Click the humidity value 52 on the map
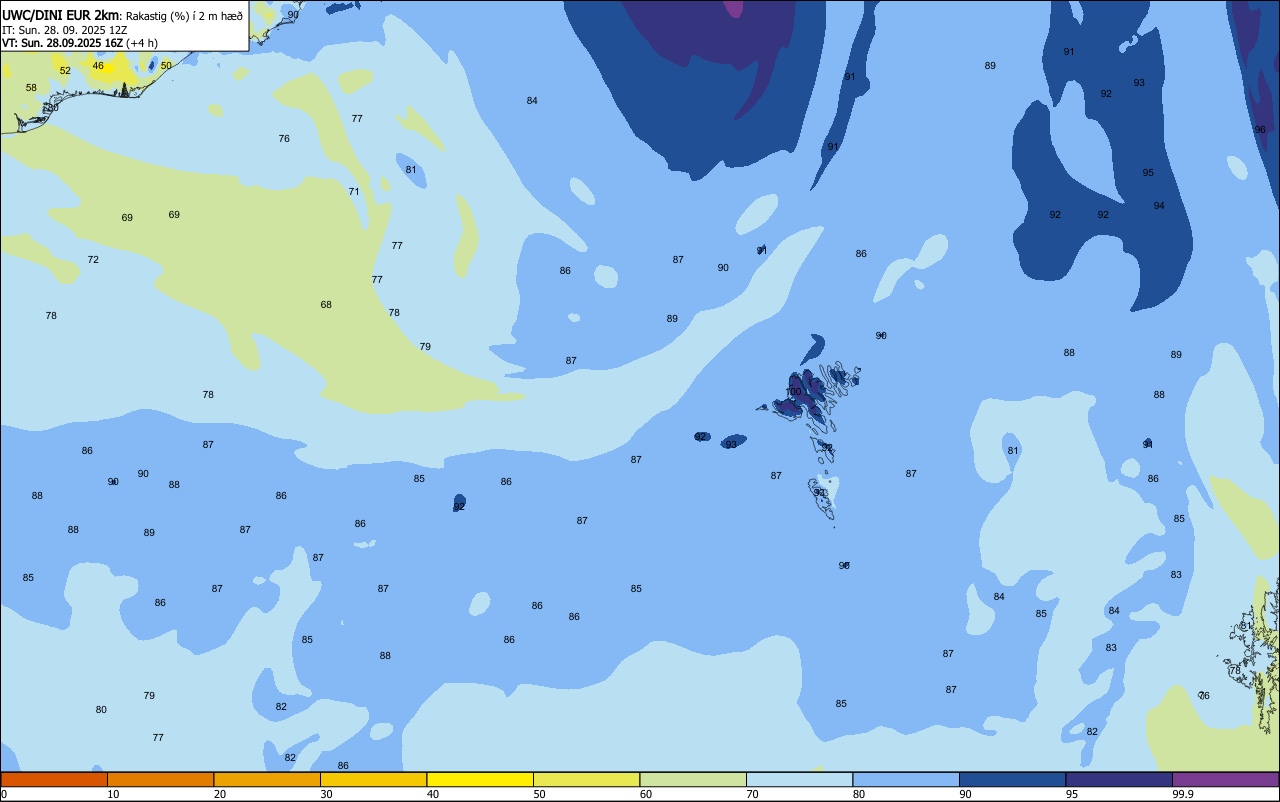 65,71
